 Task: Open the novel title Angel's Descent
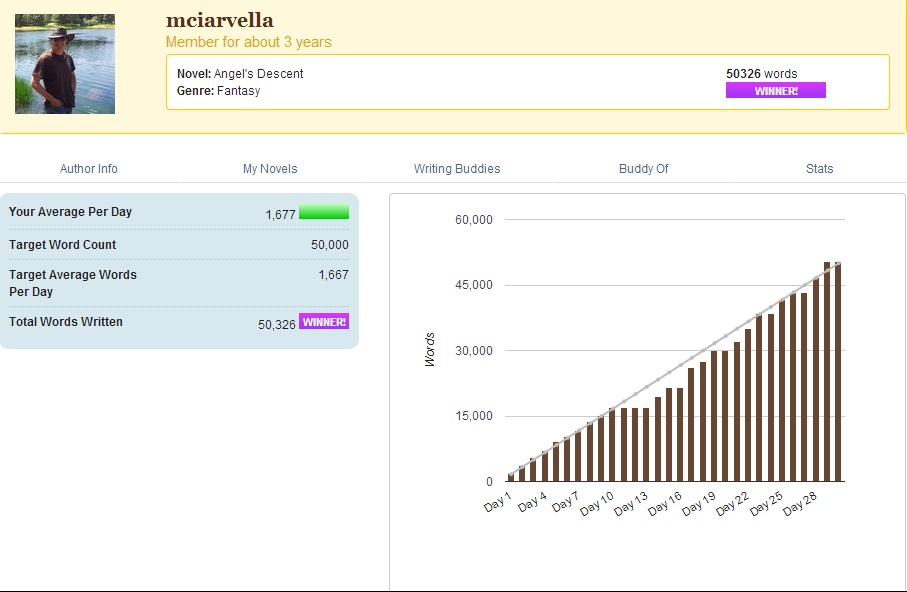(258, 74)
